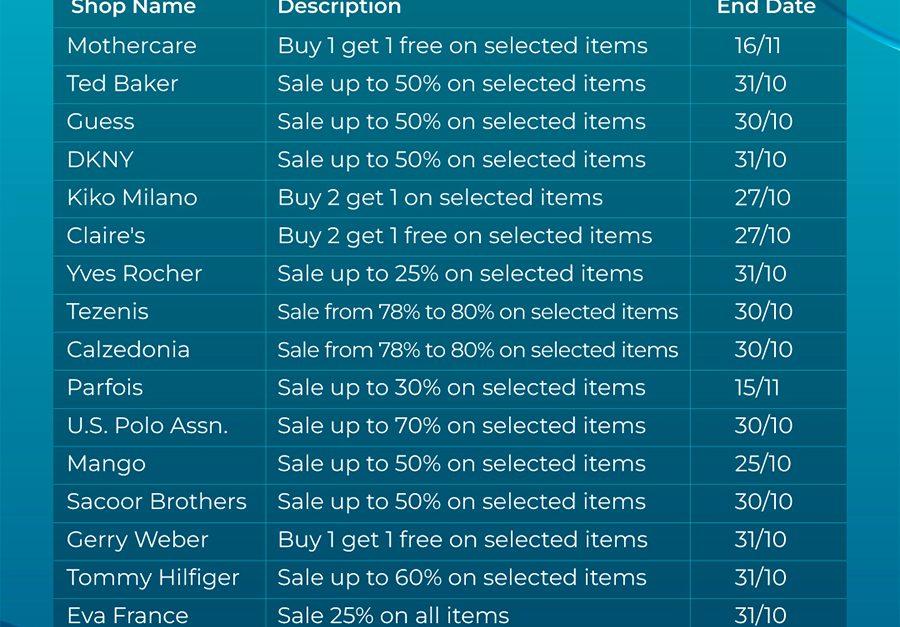
Task: Click the U.S. Polo Assn. entry
Action: click(147, 425)
